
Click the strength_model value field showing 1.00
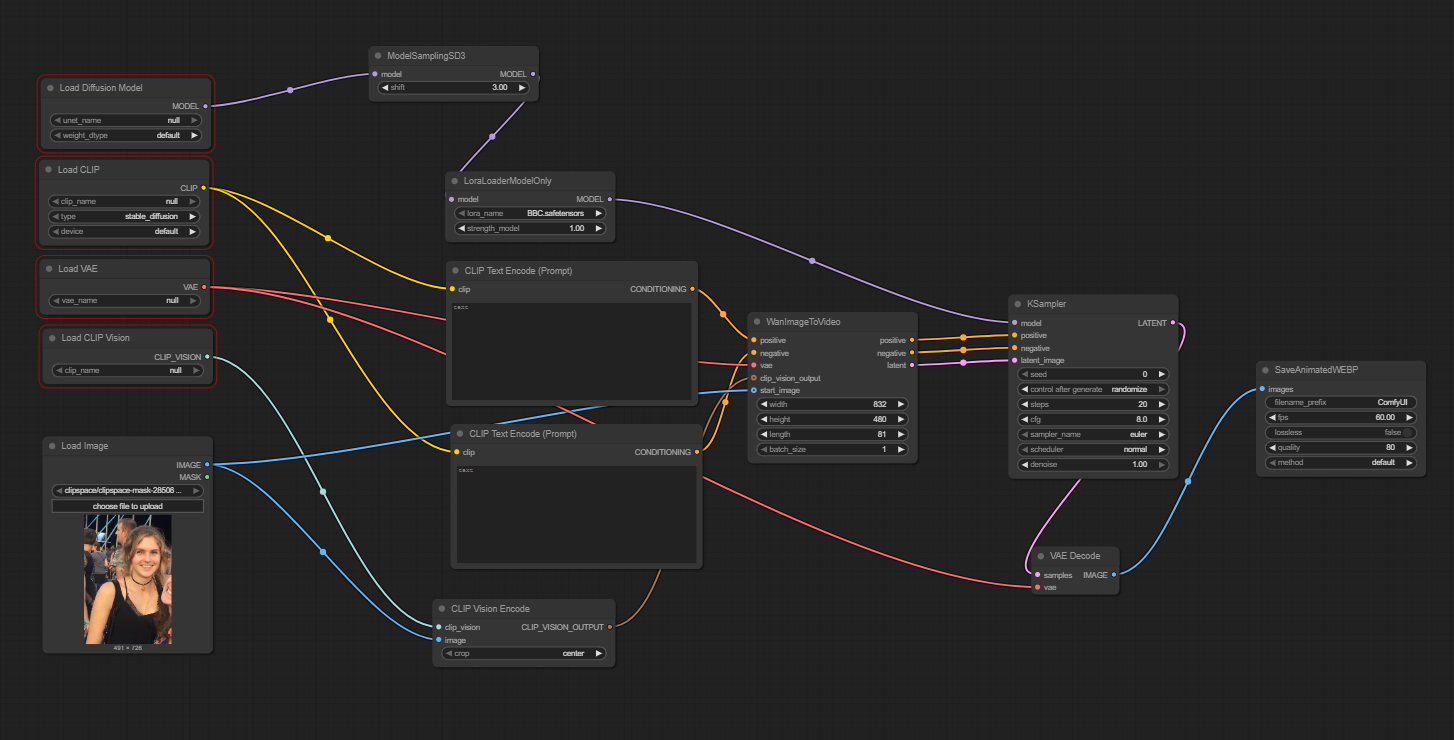click(530, 228)
